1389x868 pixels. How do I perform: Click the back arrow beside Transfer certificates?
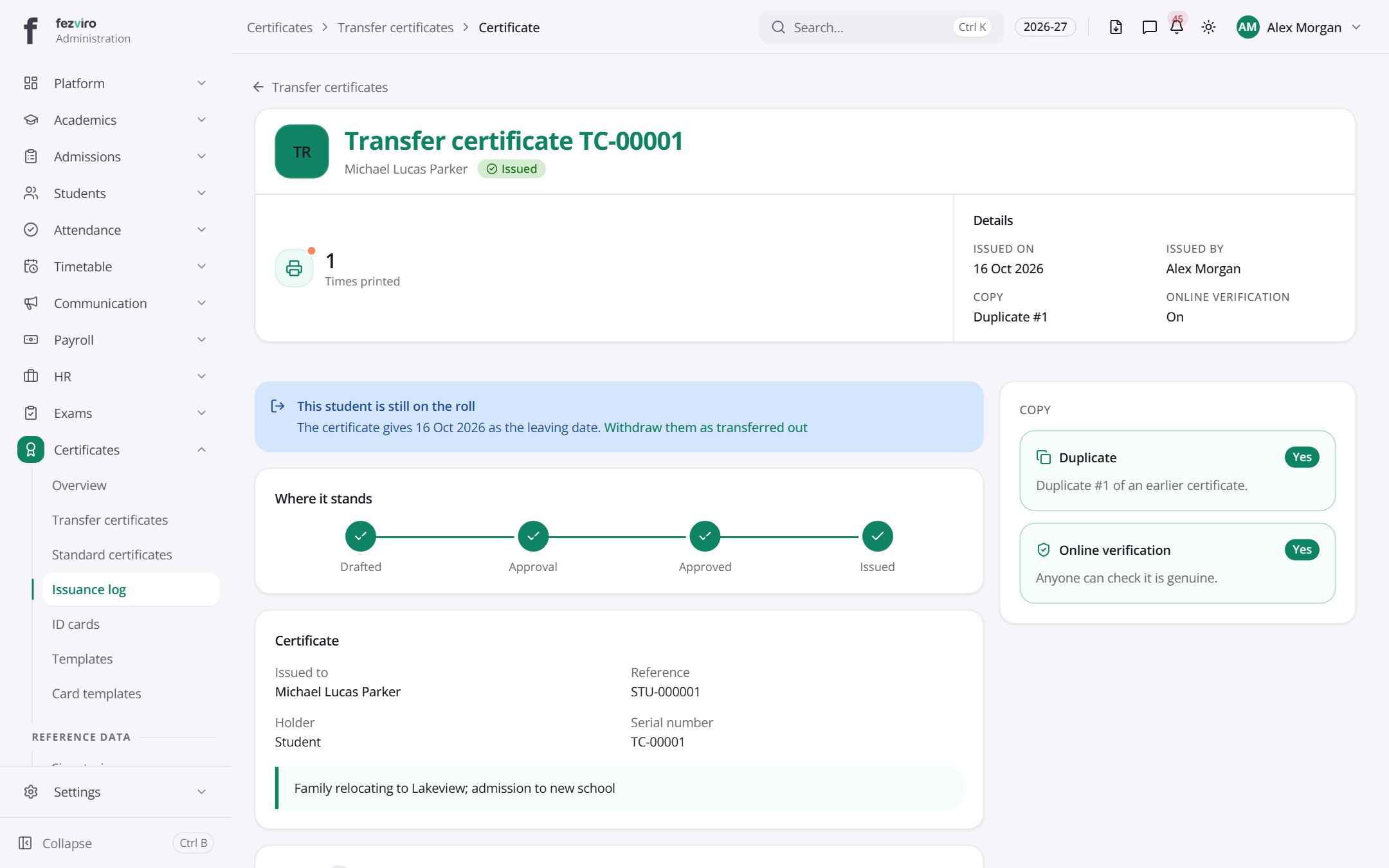coord(259,87)
